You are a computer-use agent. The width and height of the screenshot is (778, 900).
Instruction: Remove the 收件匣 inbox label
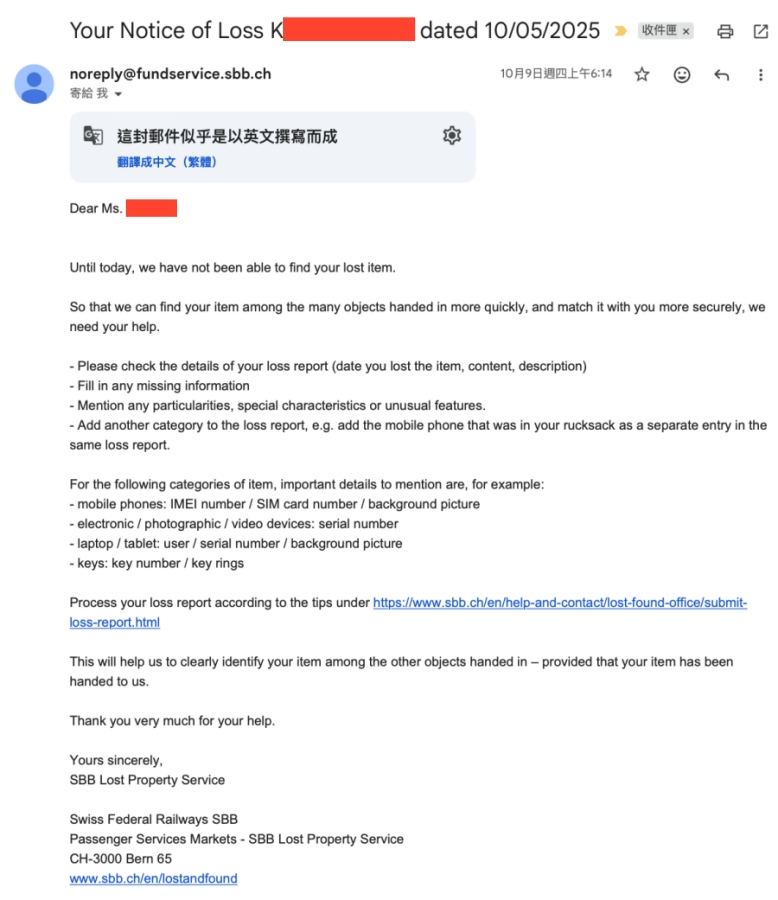[686, 32]
